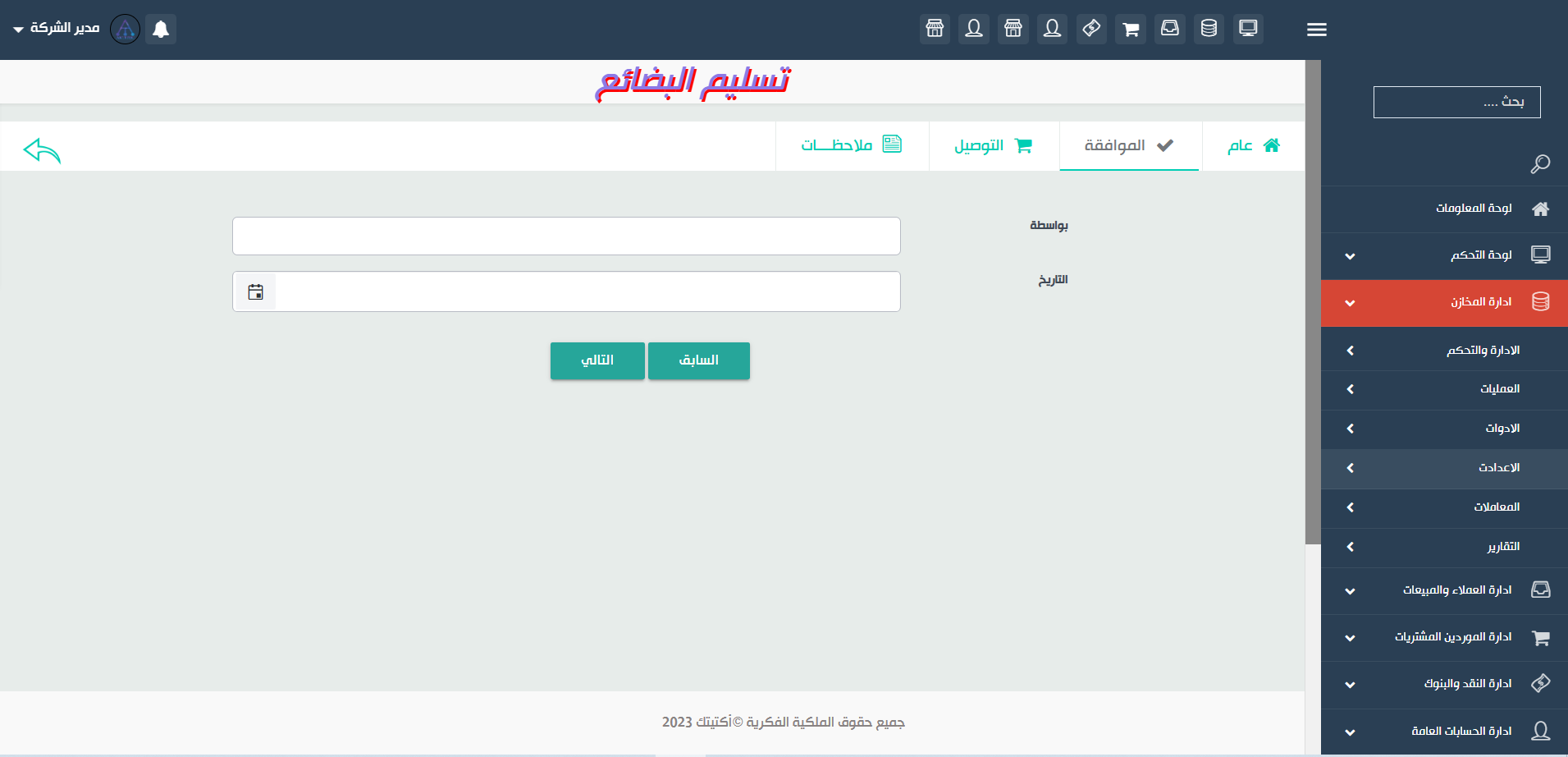Click home icon beside لوحة المعلومات
1568x757 pixels.
coord(1540,209)
